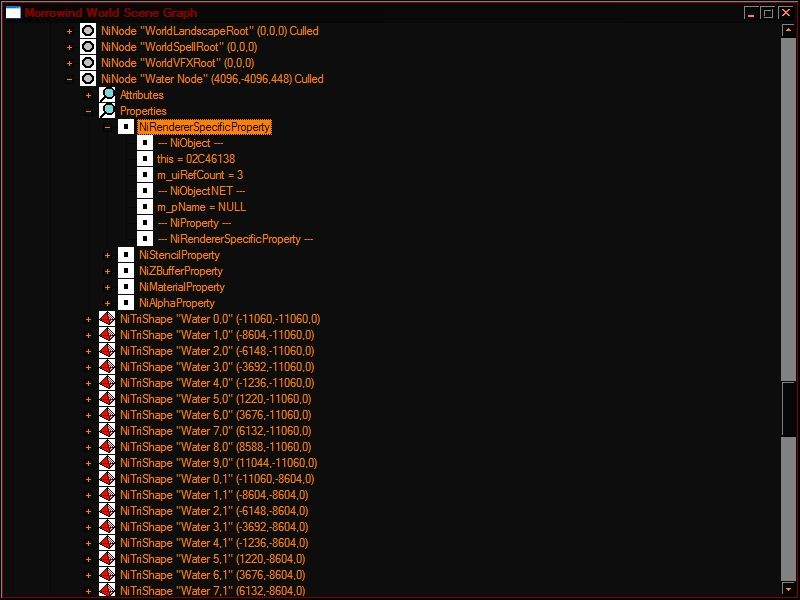Click the "Water 5,0" NiTriShape icon

(x=107, y=399)
